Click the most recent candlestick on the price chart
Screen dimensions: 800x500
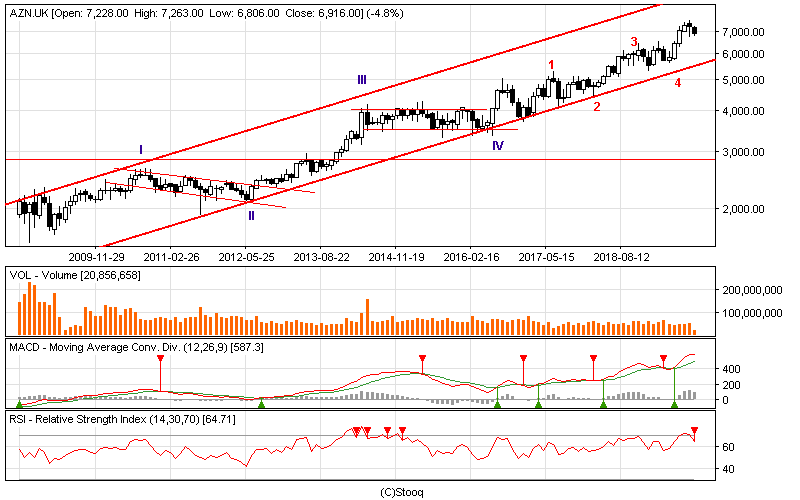(694, 32)
